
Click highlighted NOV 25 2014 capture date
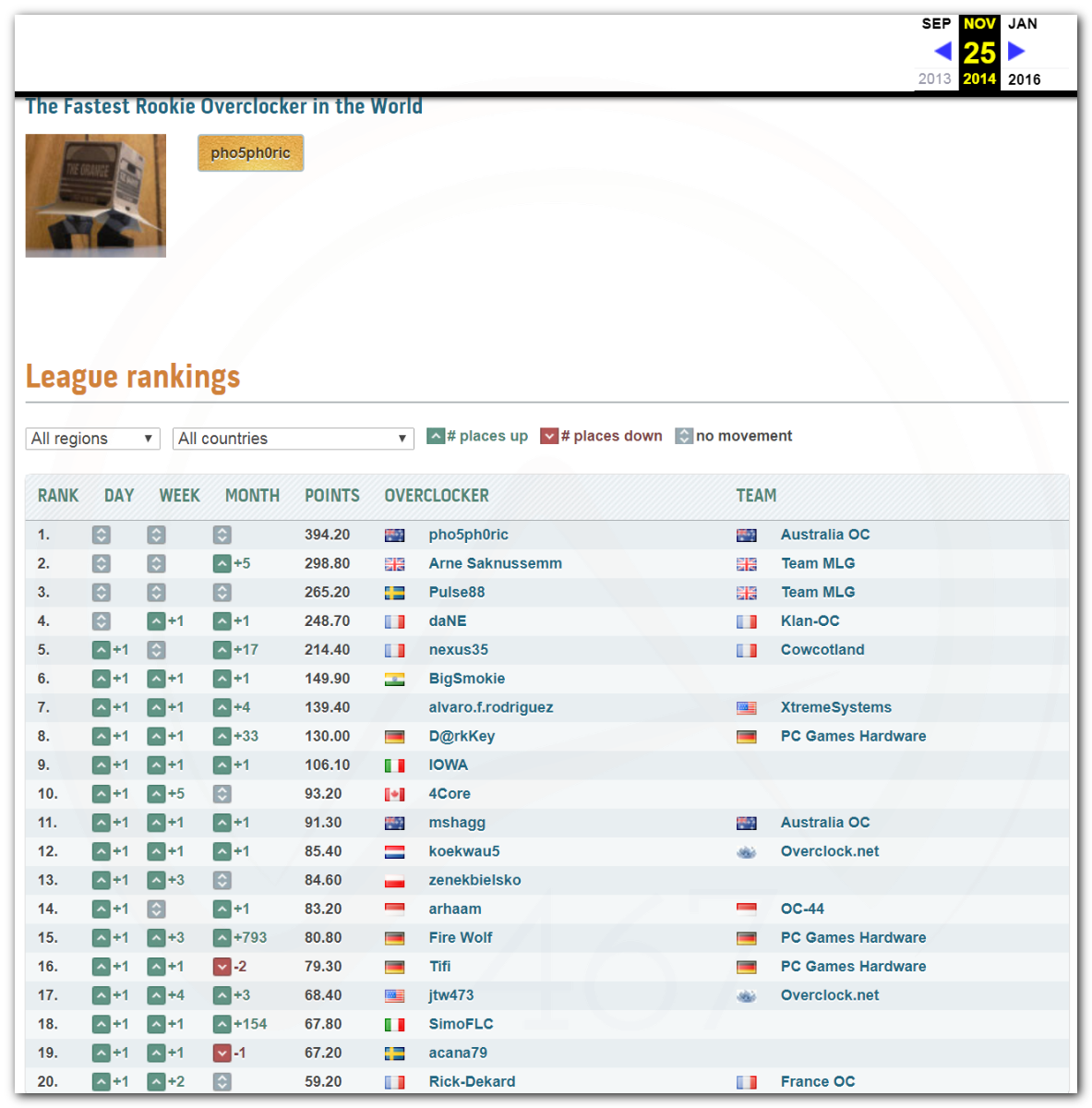979,52
